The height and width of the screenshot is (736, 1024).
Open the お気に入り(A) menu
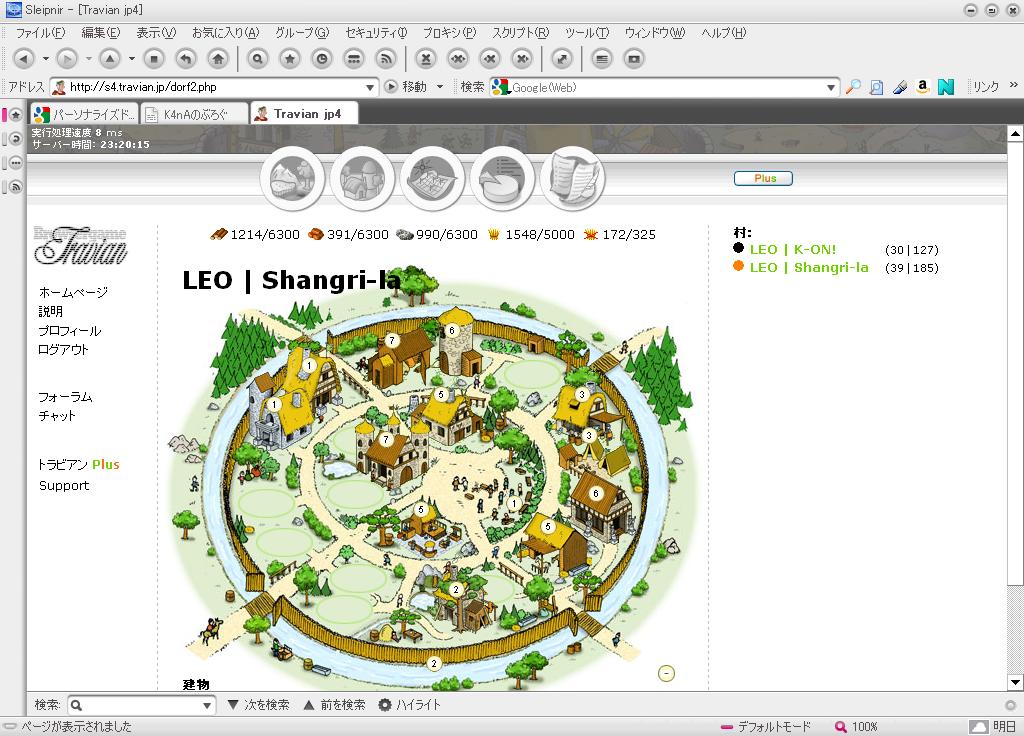pyautogui.click(x=225, y=33)
